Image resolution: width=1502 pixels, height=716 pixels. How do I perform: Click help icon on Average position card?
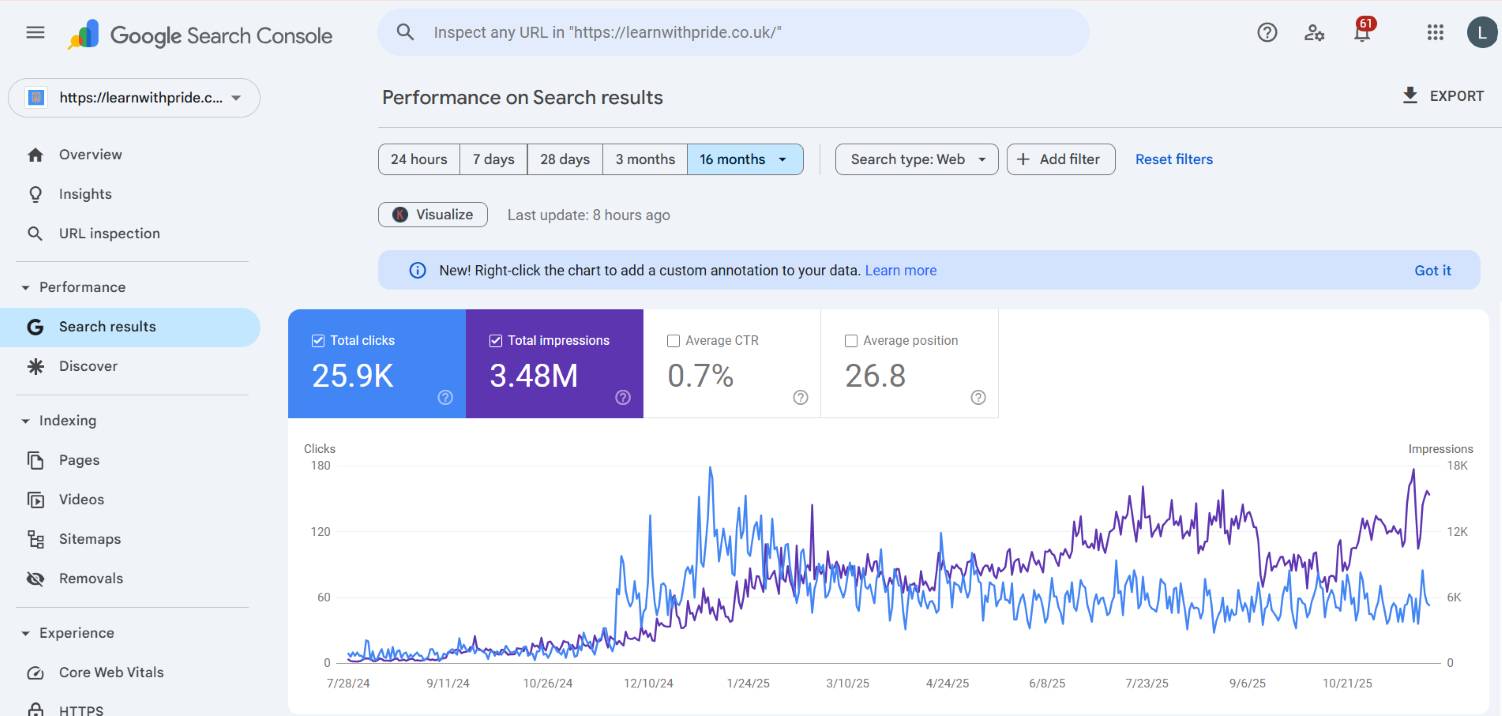[978, 397]
